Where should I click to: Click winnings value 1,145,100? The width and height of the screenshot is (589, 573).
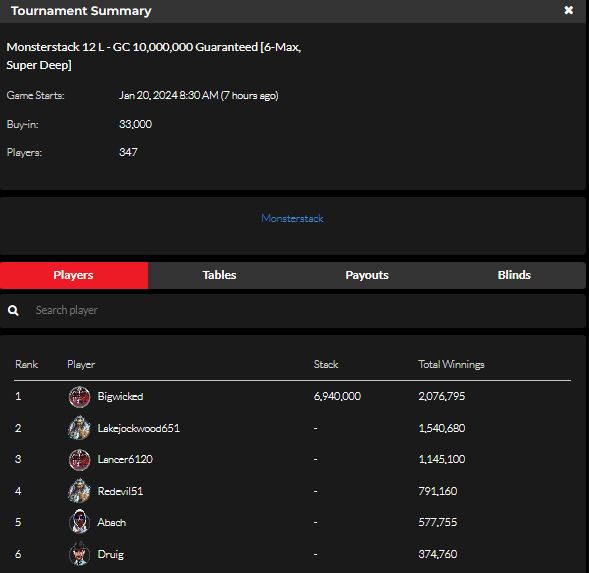[x=442, y=459]
